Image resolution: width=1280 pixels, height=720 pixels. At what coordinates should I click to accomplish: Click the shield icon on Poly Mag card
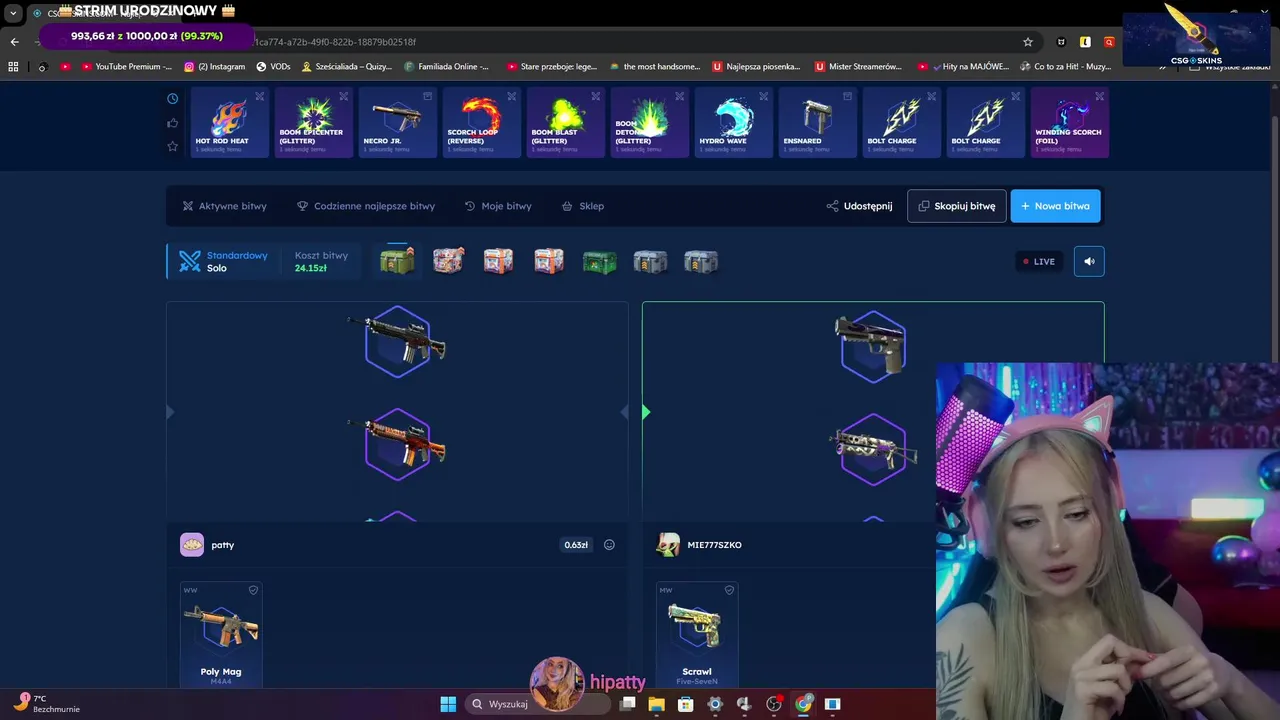253,590
